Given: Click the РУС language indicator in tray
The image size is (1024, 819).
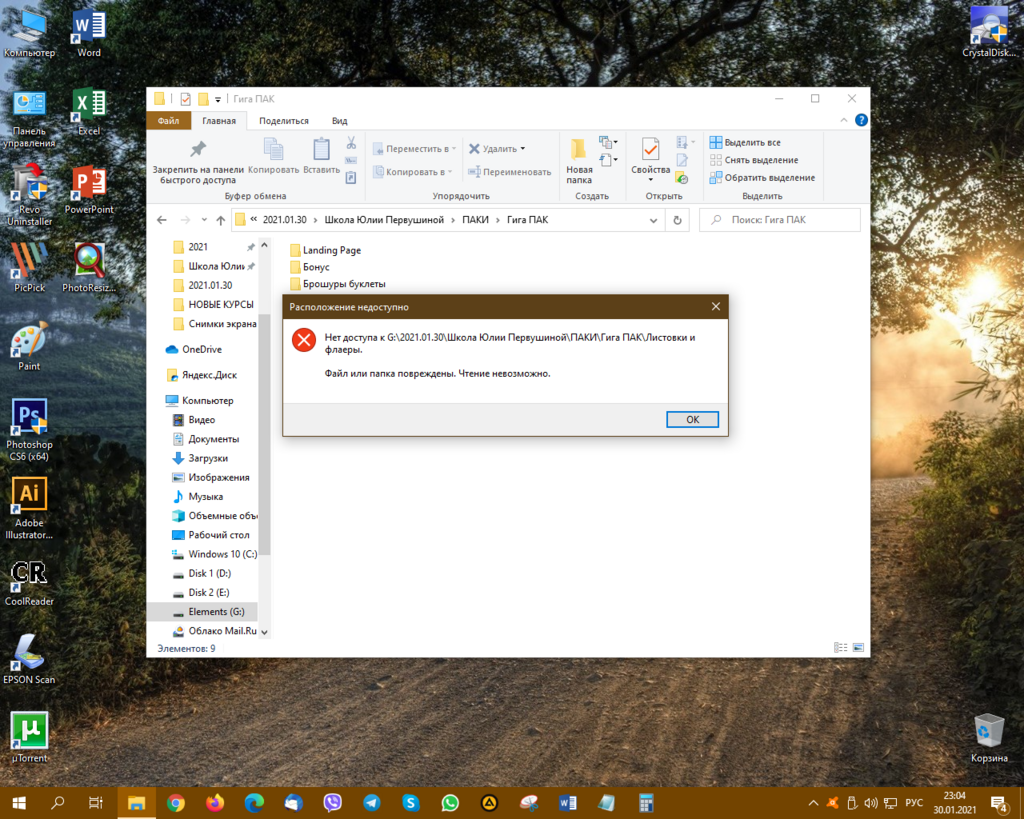Looking at the screenshot, I should click(x=914, y=803).
